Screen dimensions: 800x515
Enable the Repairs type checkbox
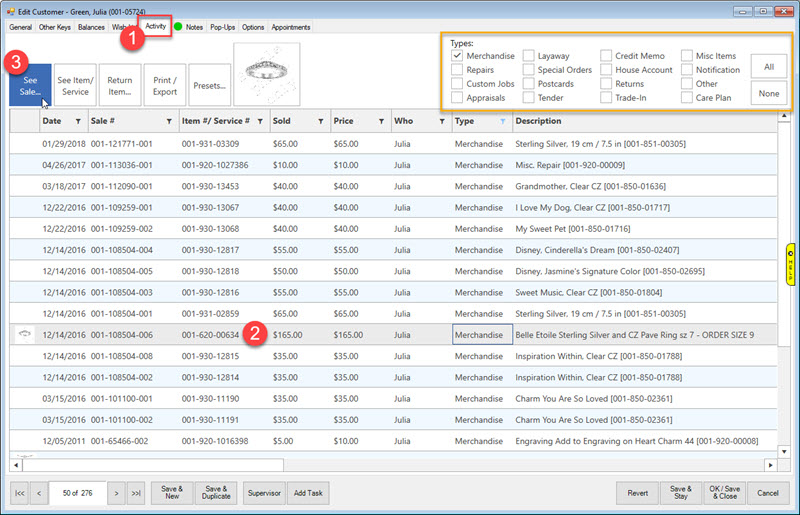coord(457,70)
